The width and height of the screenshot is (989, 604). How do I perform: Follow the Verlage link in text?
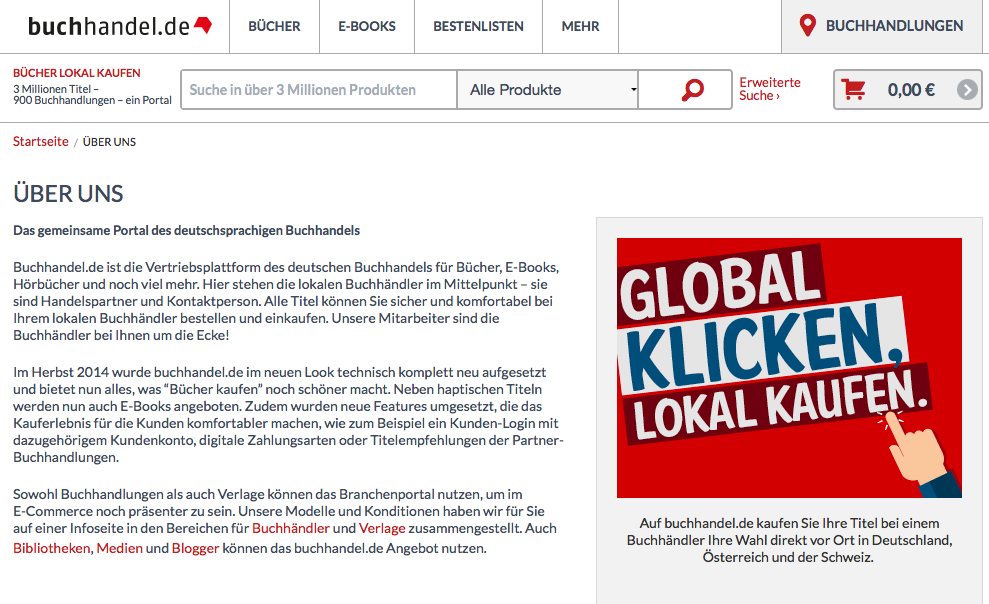pos(382,528)
